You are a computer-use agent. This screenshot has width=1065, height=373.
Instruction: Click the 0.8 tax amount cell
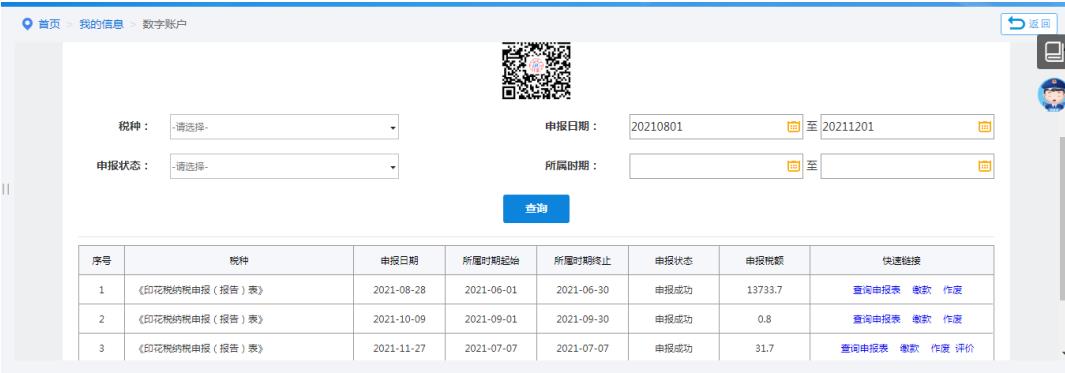point(764,319)
